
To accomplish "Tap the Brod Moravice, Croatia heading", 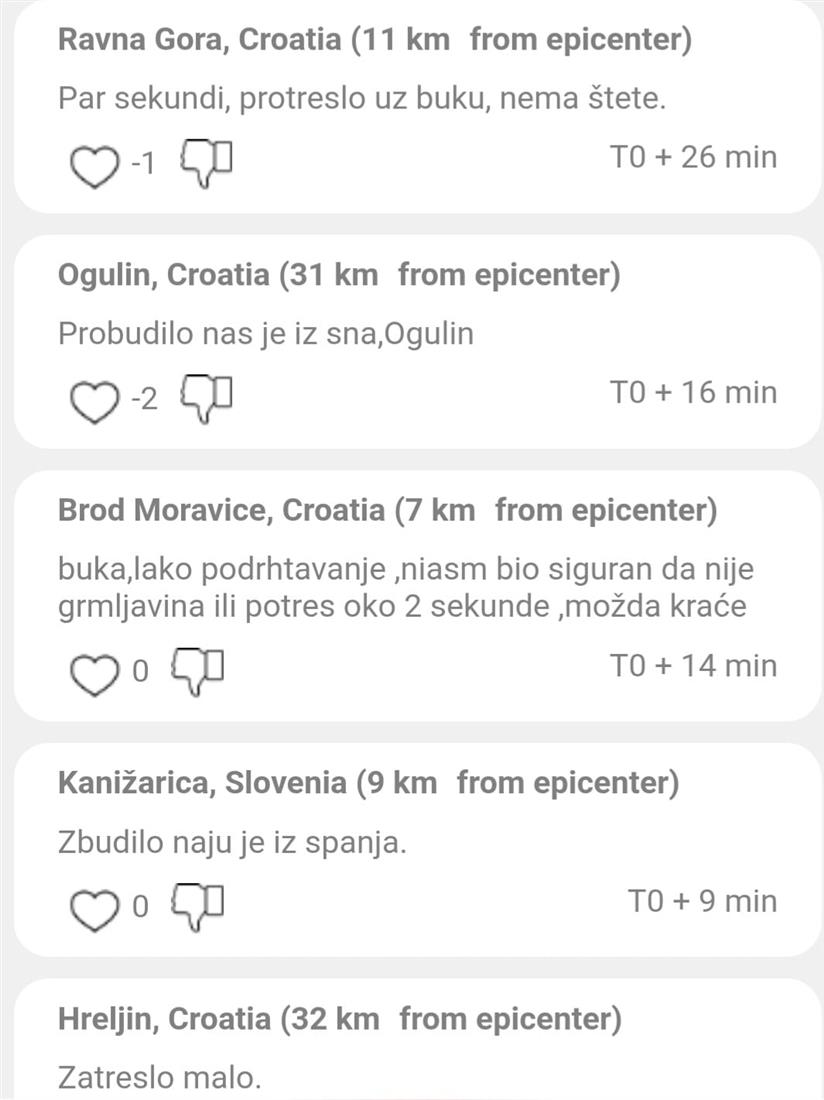I will pyautogui.click(x=387, y=511).
